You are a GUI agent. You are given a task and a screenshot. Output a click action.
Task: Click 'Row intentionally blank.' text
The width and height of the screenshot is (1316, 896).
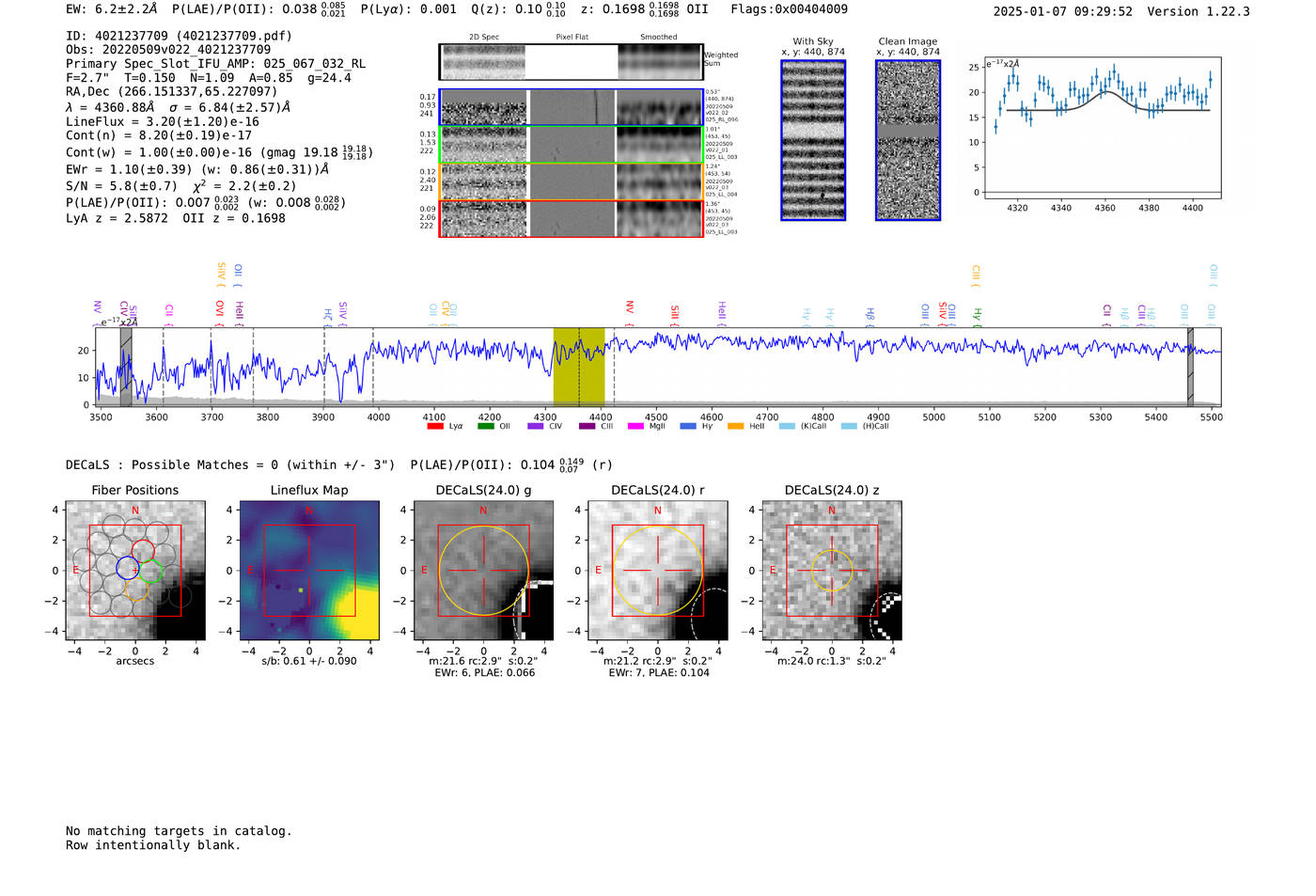pos(153,845)
